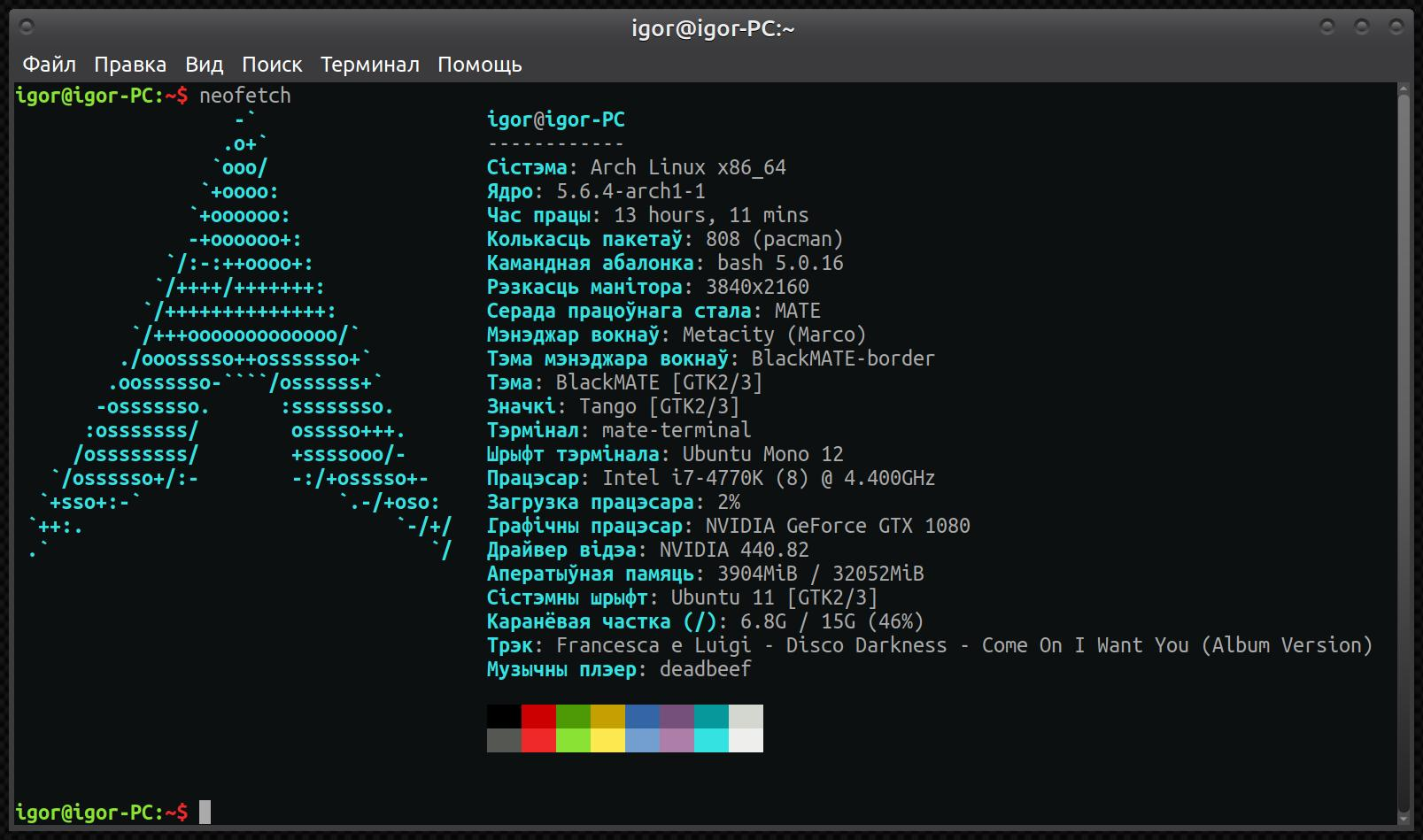Click the purple color block

(x=677, y=716)
